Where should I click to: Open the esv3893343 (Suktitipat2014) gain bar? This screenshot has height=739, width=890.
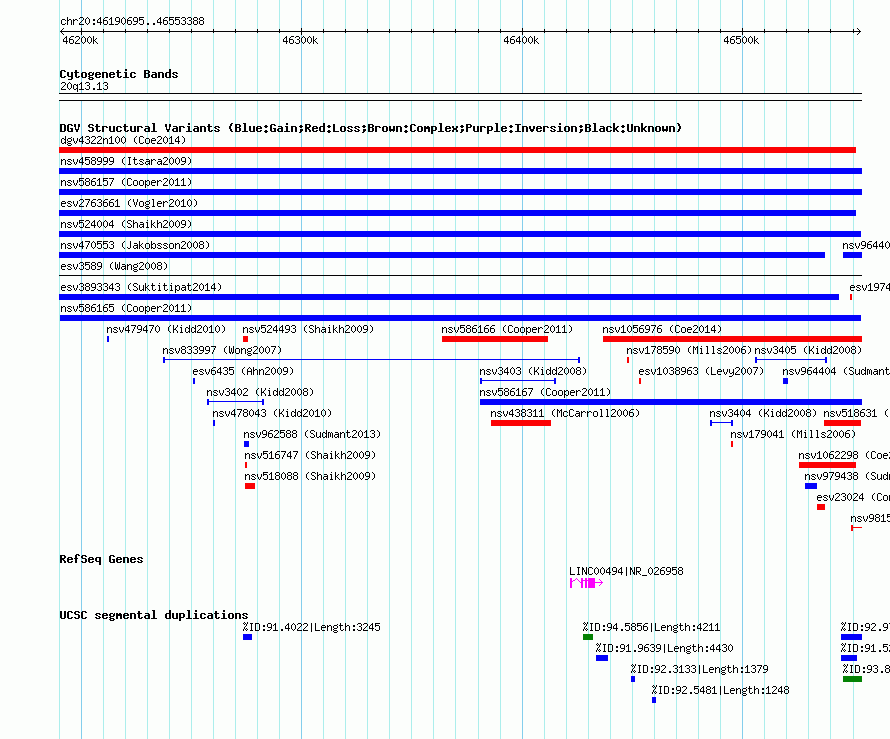(x=449, y=297)
